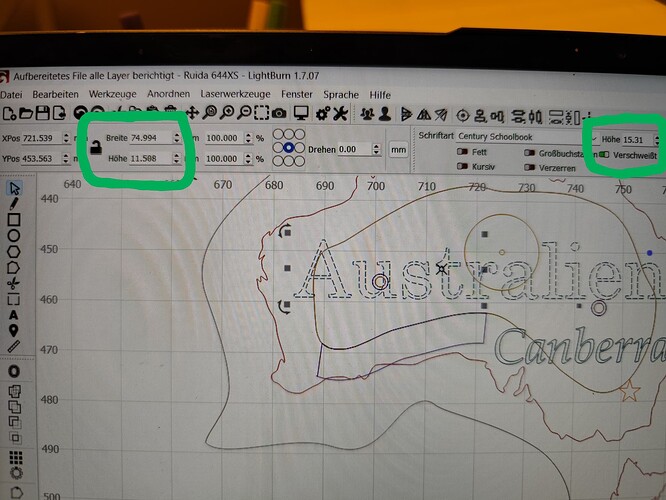The height and width of the screenshot is (500, 666).
Task: Click the Canberra text on canvas
Action: (x=579, y=346)
